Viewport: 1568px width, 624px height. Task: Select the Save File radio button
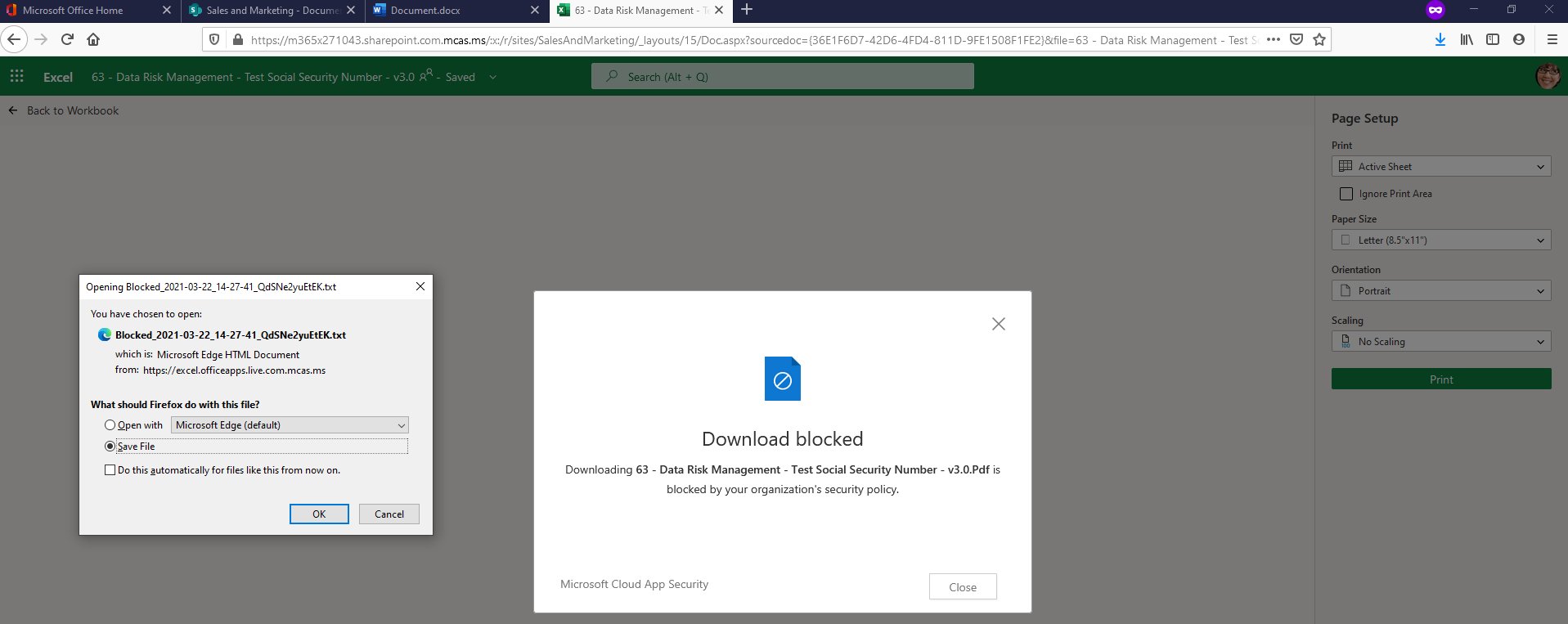click(110, 447)
